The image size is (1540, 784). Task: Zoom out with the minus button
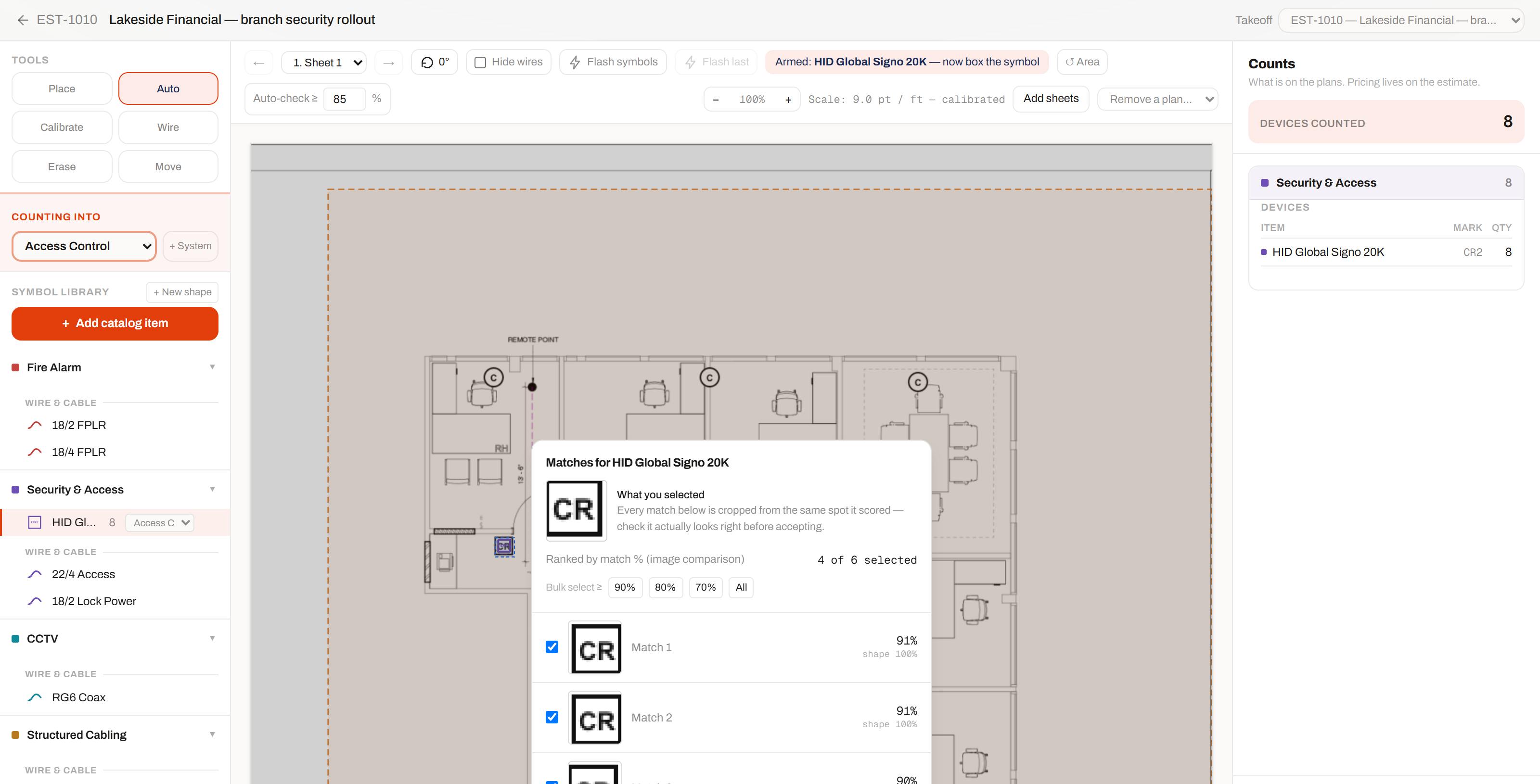(716, 99)
